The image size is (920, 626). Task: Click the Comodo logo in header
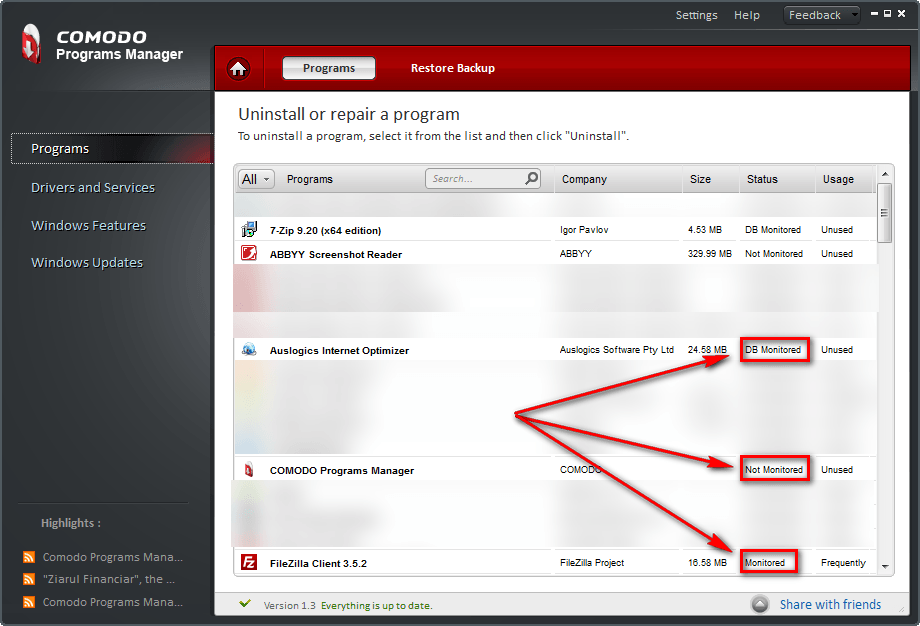point(32,44)
